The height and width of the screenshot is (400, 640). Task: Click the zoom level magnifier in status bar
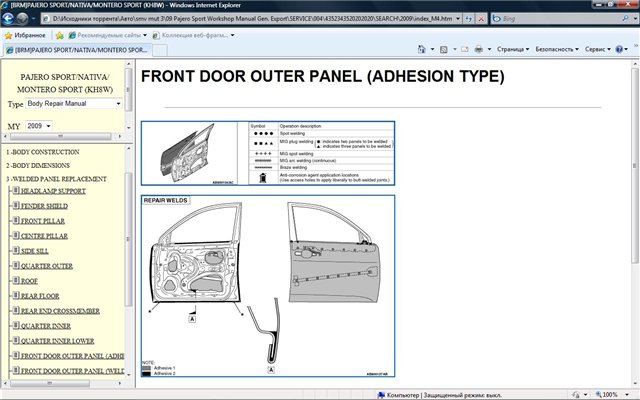[x=598, y=395]
